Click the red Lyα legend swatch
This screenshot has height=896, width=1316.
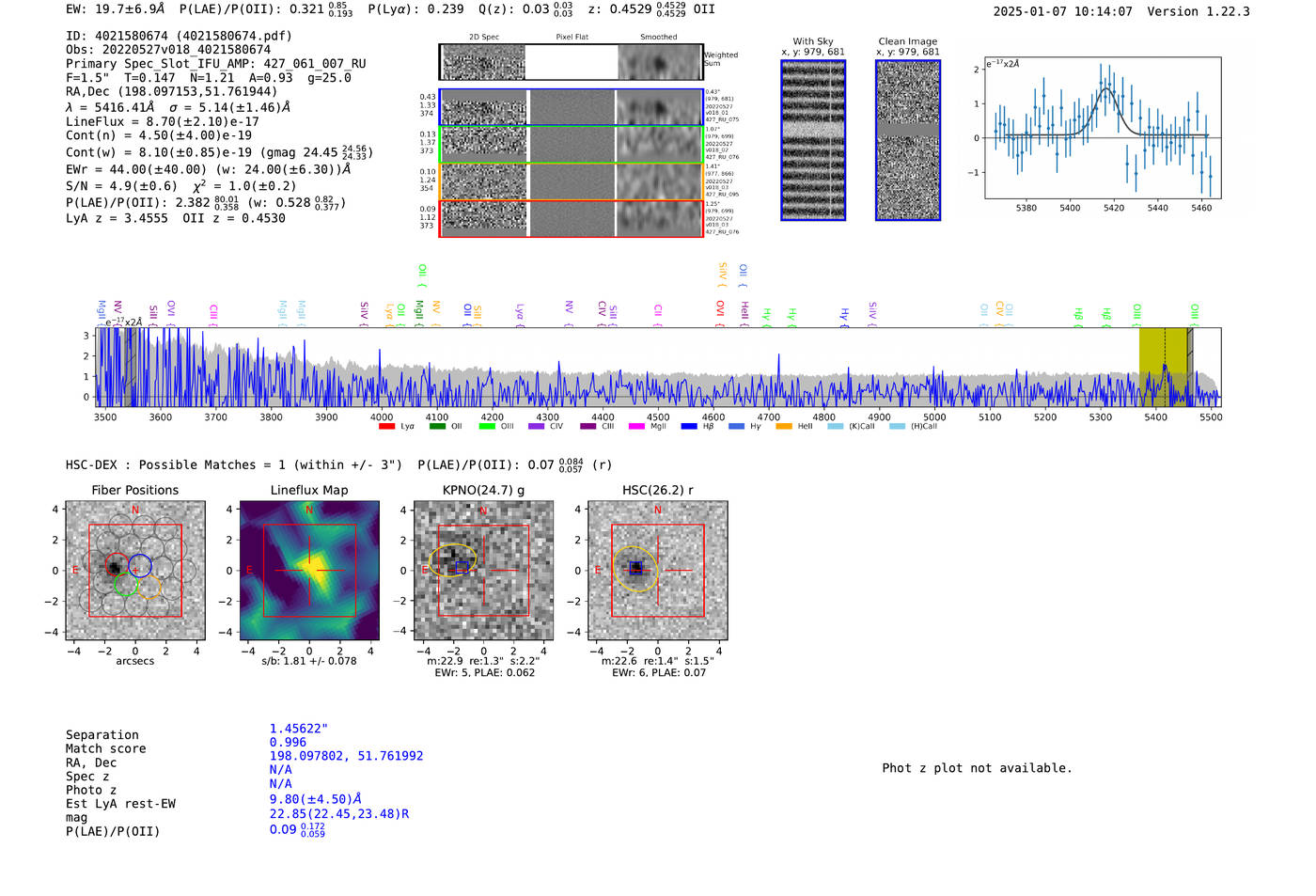pyautogui.click(x=386, y=427)
